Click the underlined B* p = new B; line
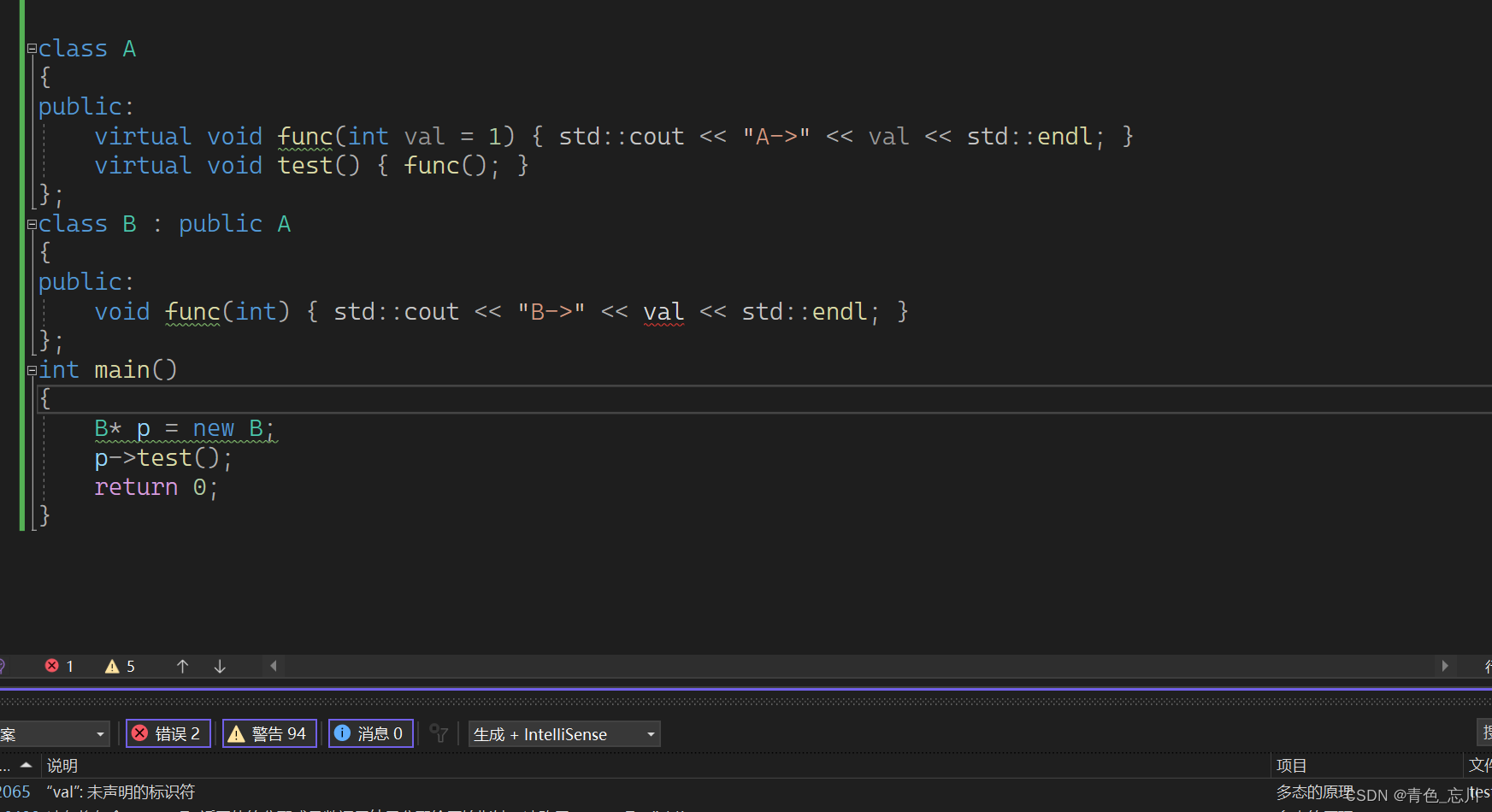Image resolution: width=1492 pixels, height=812 pixels. click(185, 428)
